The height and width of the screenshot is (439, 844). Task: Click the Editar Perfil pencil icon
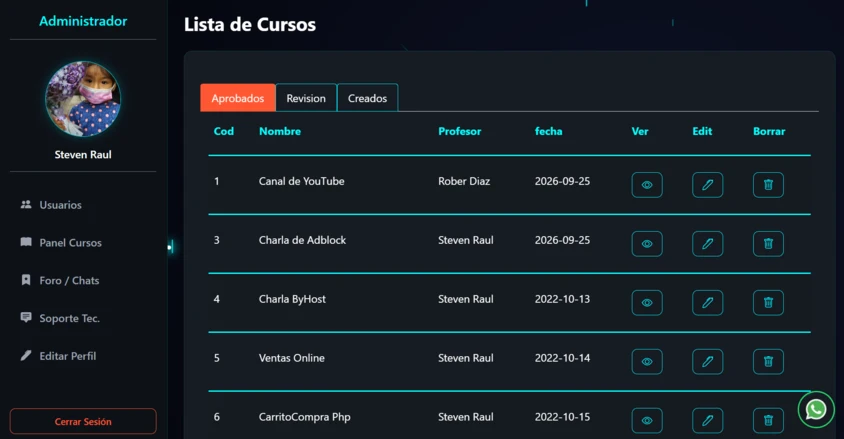pyautogui.click(x=26, y=356)
